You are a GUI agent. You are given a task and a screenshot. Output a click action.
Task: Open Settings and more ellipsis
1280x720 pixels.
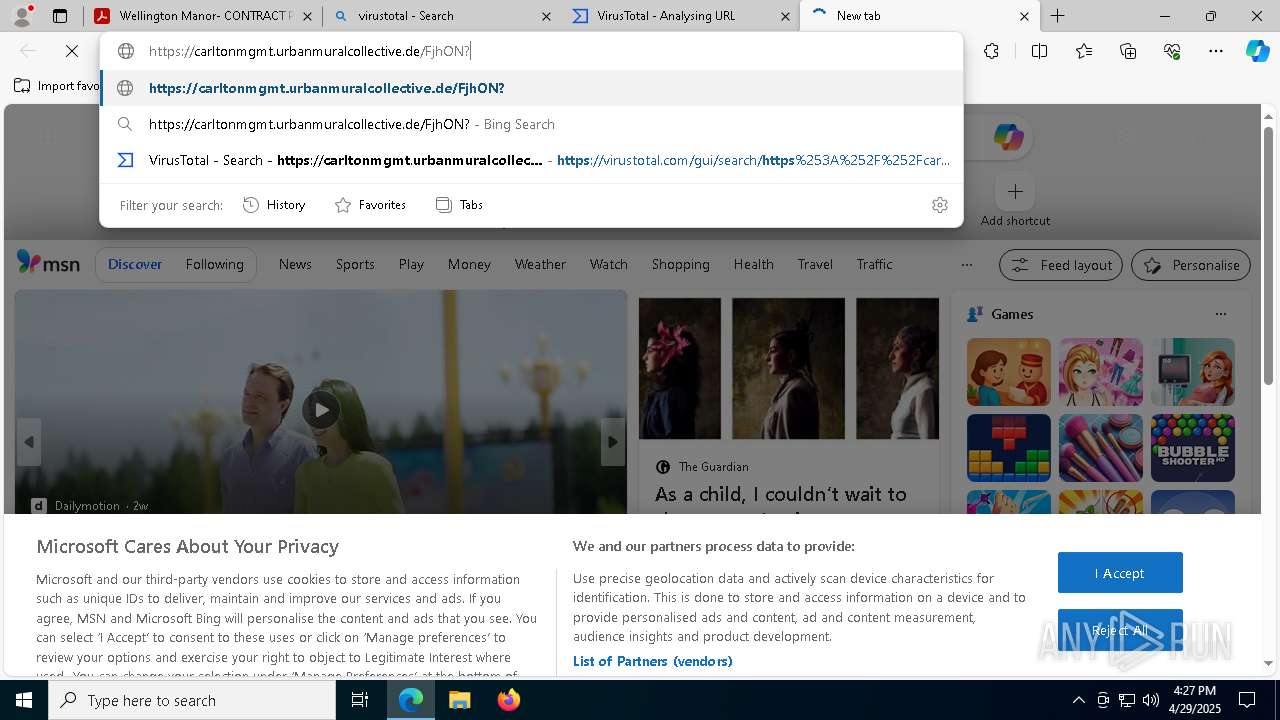pyautogui.click(x=1216, y=51)
